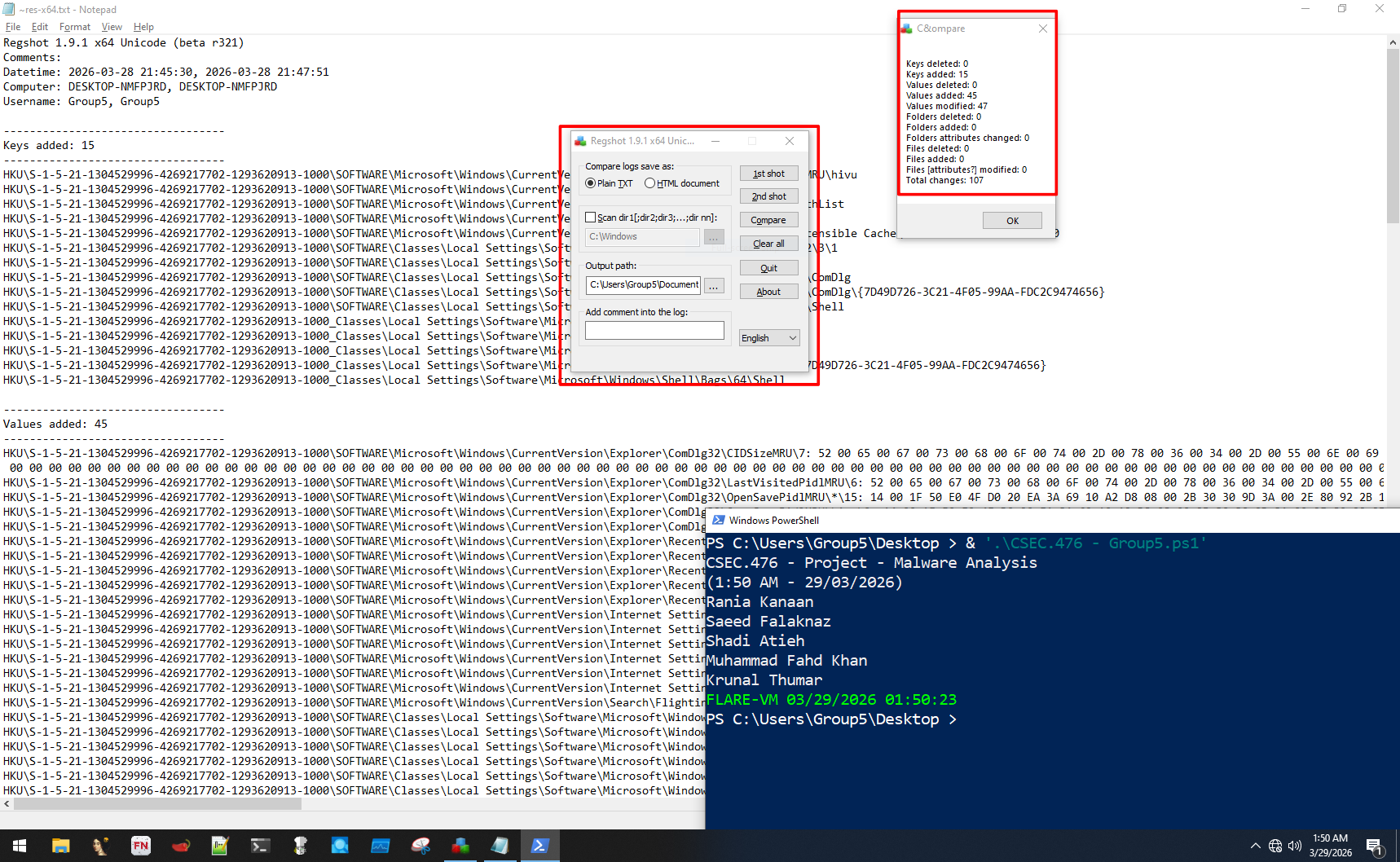Type in the Regshot comment field
1400x862 pixels.
654,330
